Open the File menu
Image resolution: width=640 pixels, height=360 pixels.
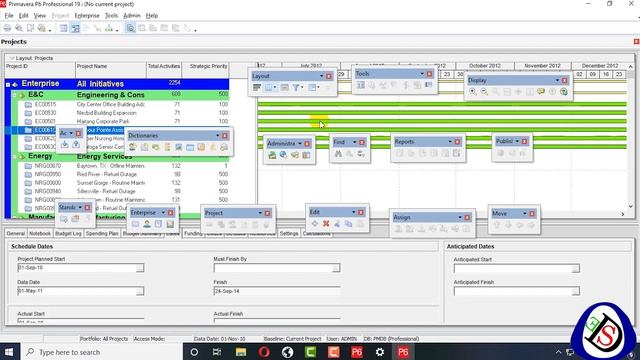click(9, 16)
